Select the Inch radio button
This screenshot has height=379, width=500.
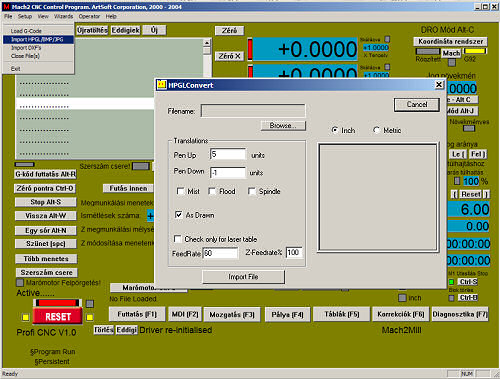(335, 130)
